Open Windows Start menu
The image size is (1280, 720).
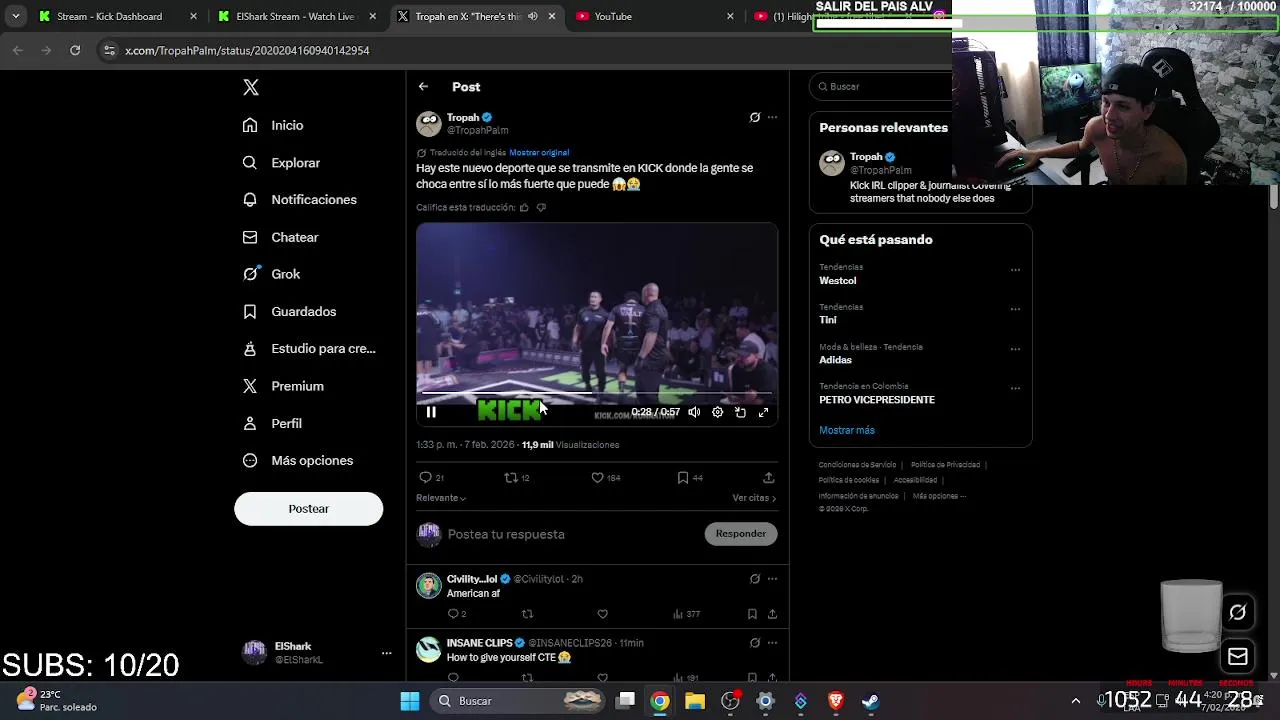[410, 701]
